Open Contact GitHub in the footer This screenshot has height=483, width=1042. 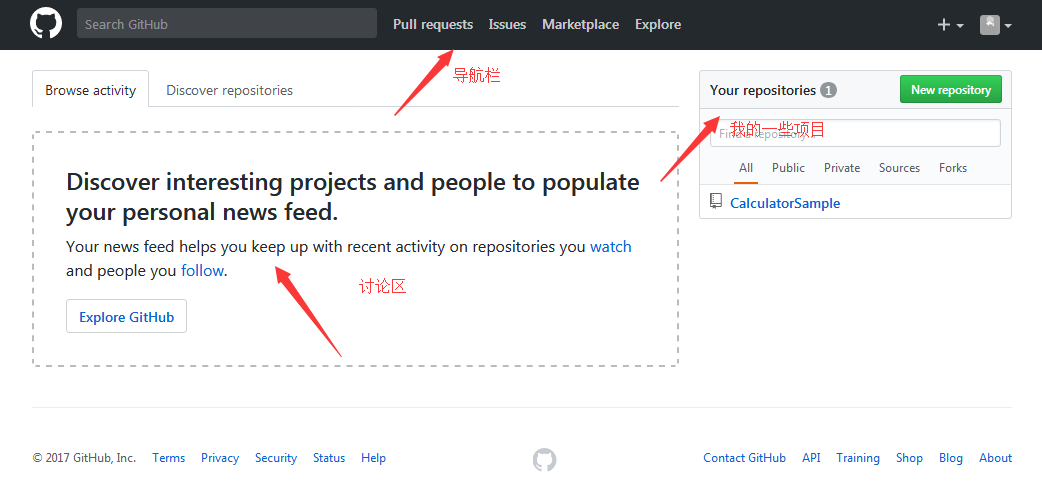pos(744,458)
